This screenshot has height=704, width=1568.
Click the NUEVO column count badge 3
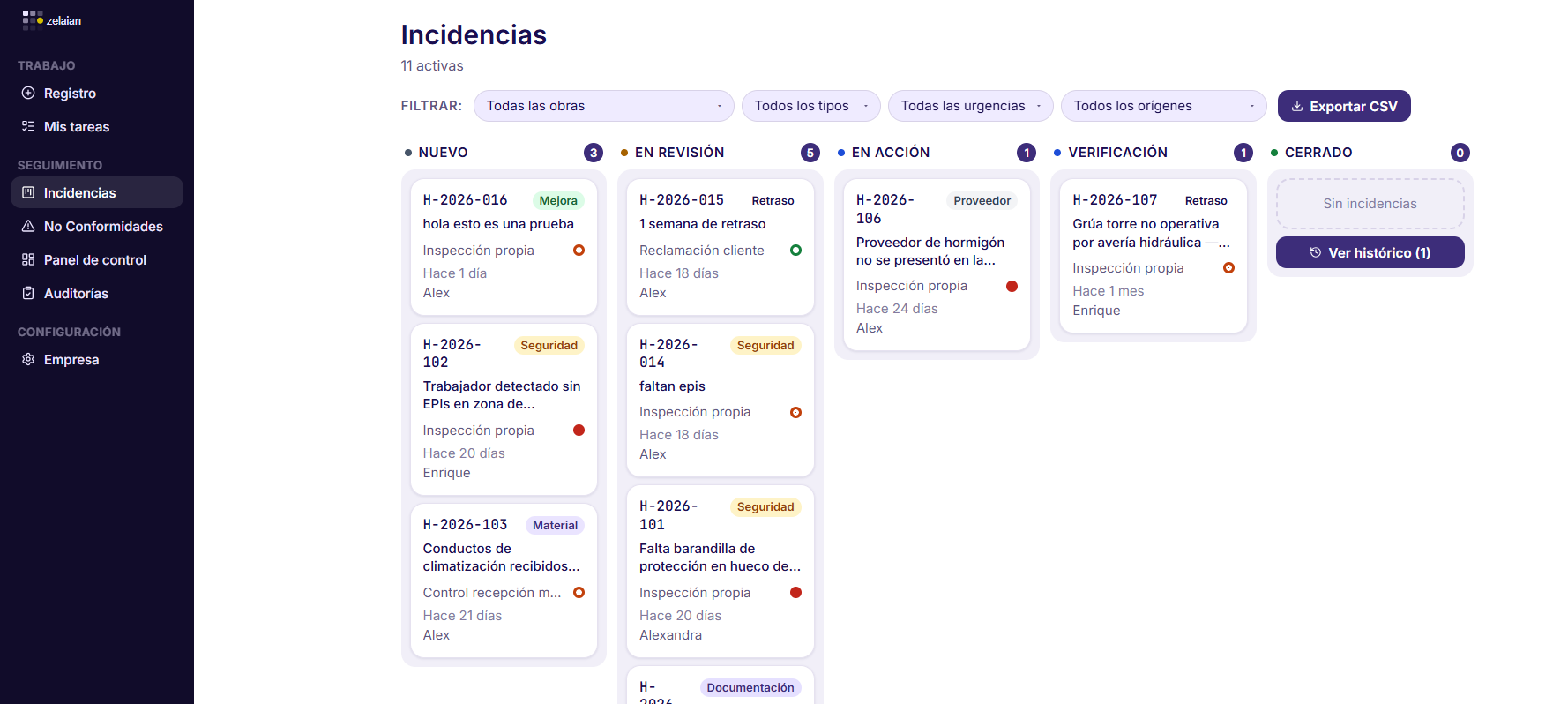point(594,153)
